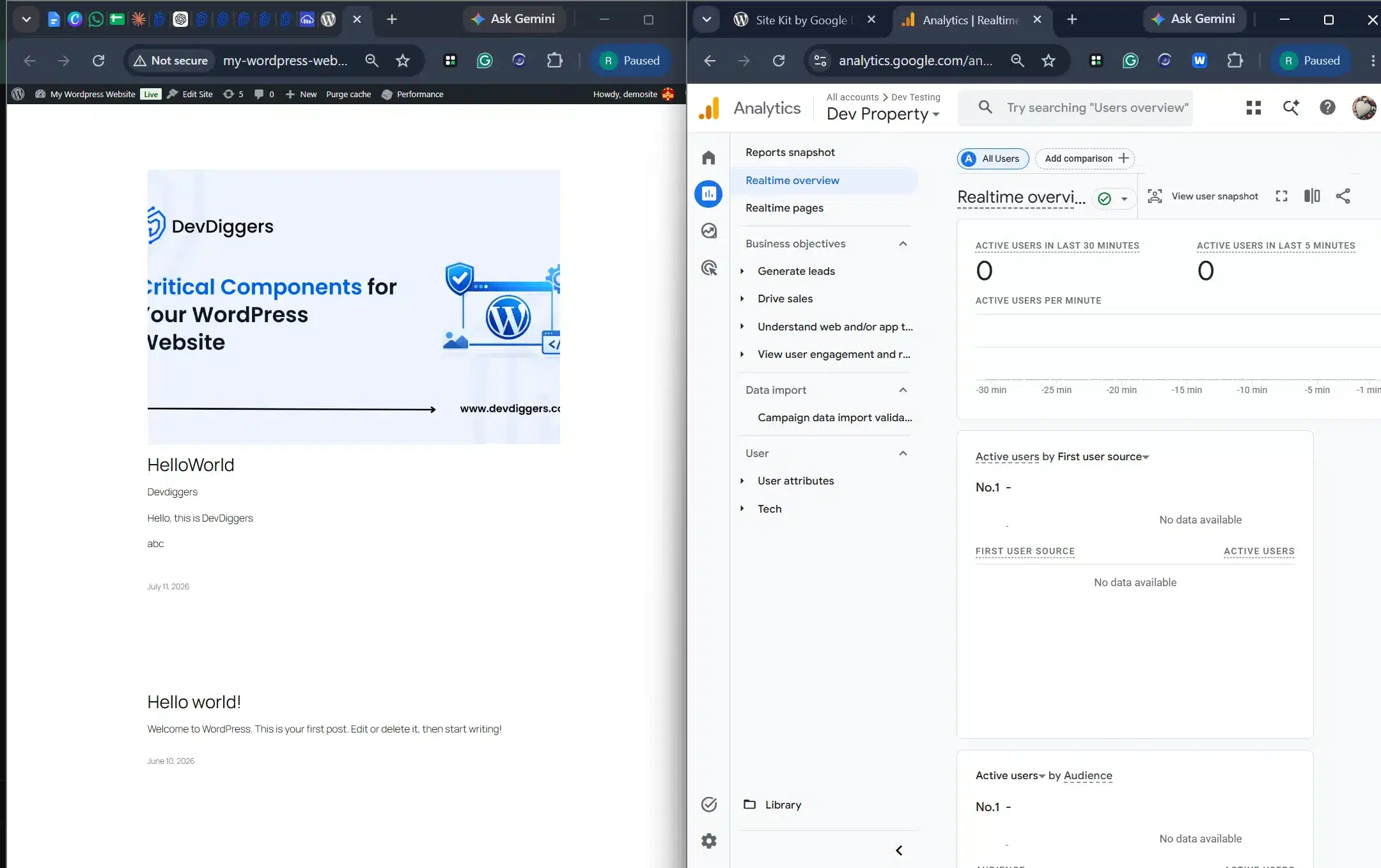Open Dev Property account dropdown
Image resolution: width=1381 pixels, height=868 pixels.
point(883,114)
